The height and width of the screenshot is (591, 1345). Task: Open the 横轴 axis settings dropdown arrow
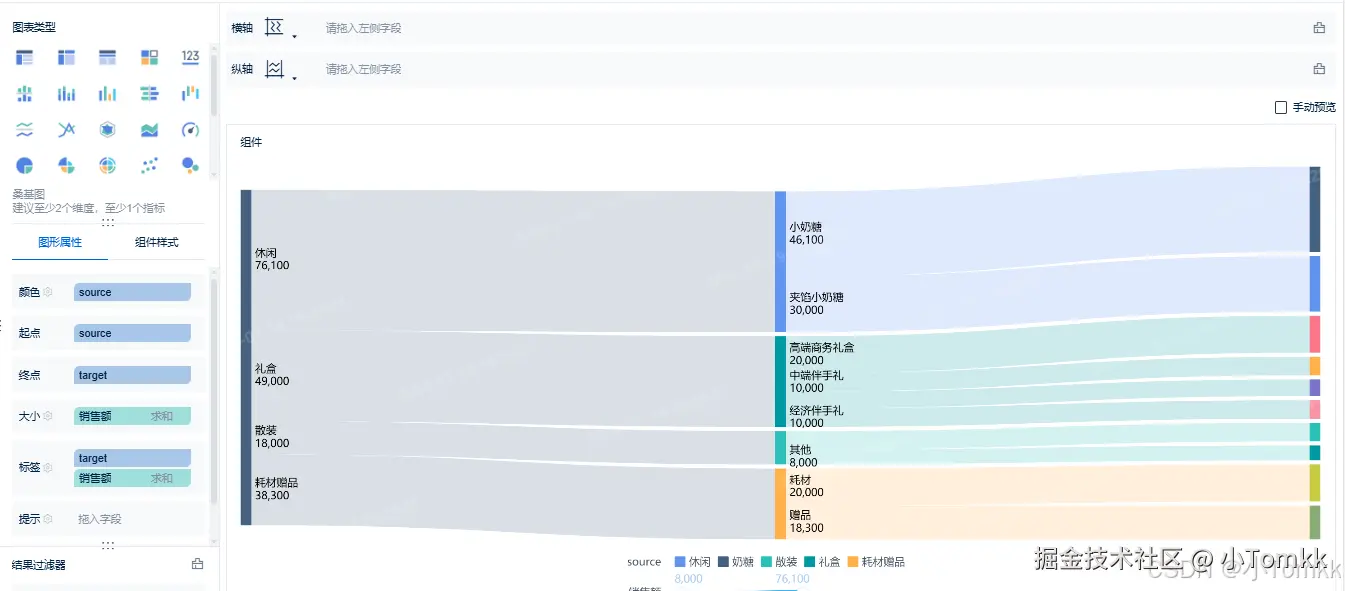[x=294, y=37]
